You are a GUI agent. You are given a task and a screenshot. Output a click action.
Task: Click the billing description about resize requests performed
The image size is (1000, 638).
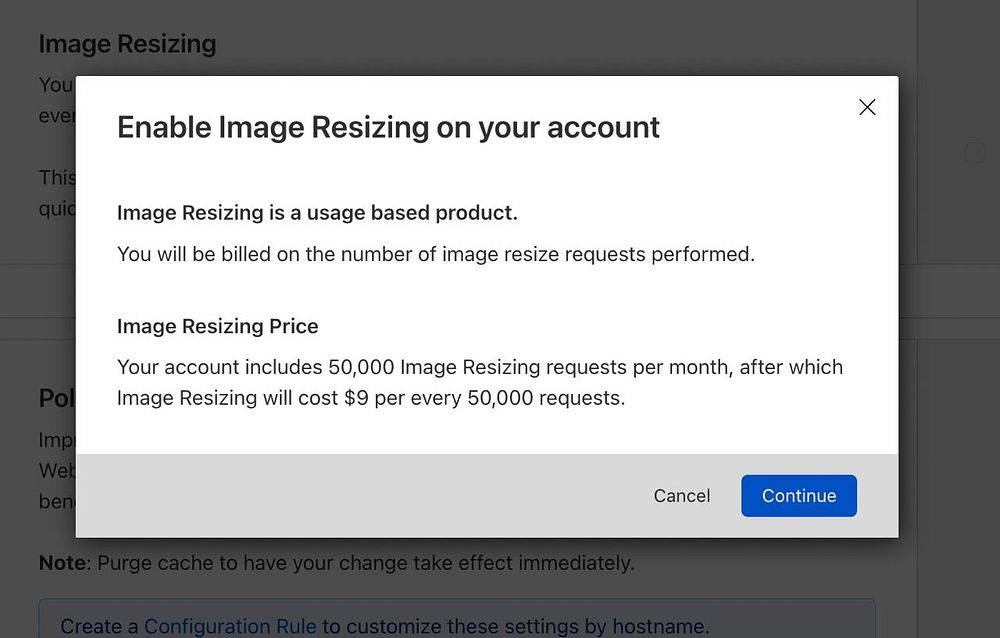point(435,254)
